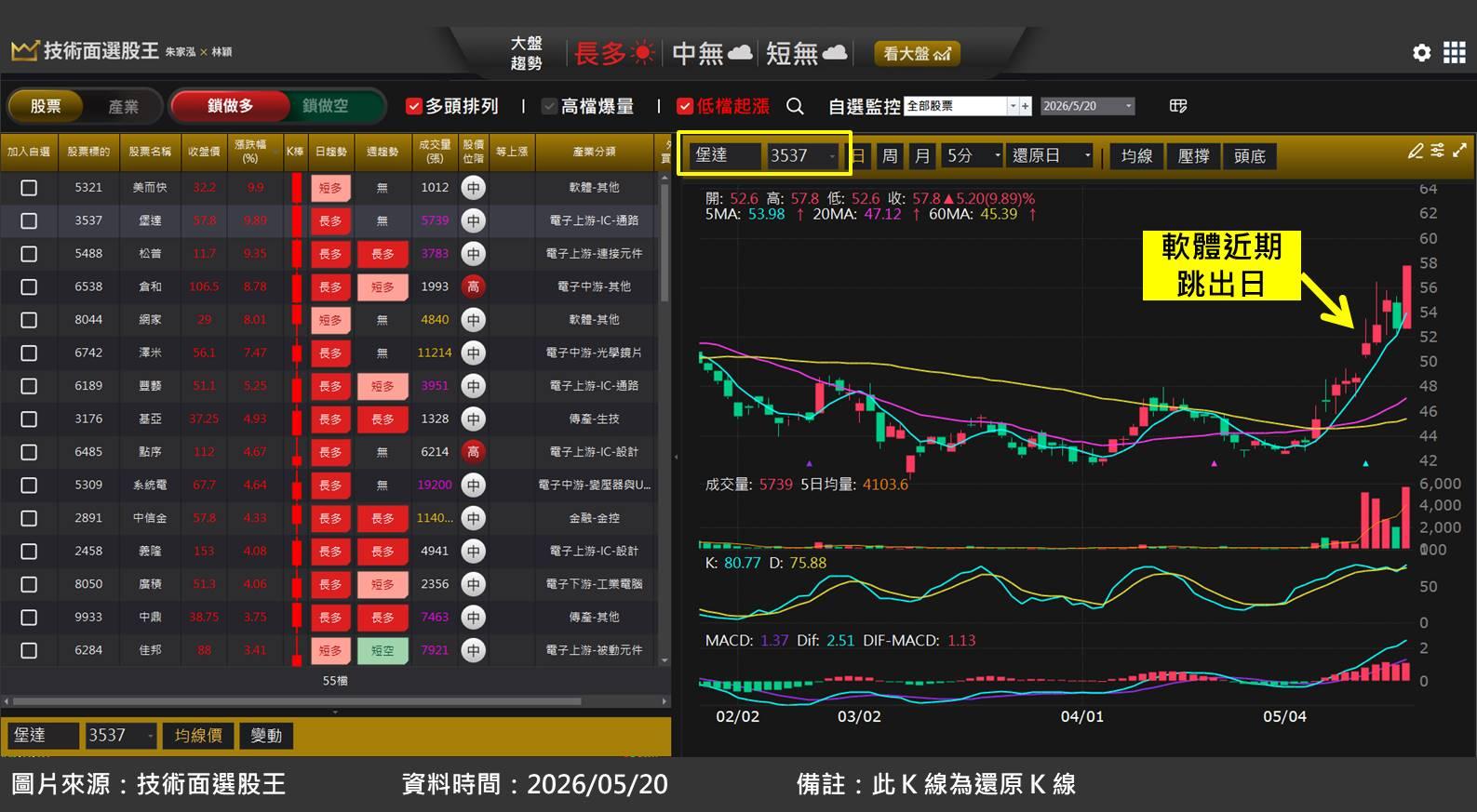
Task: Switch chart to 周 weekly period
Action: [890, 155]
